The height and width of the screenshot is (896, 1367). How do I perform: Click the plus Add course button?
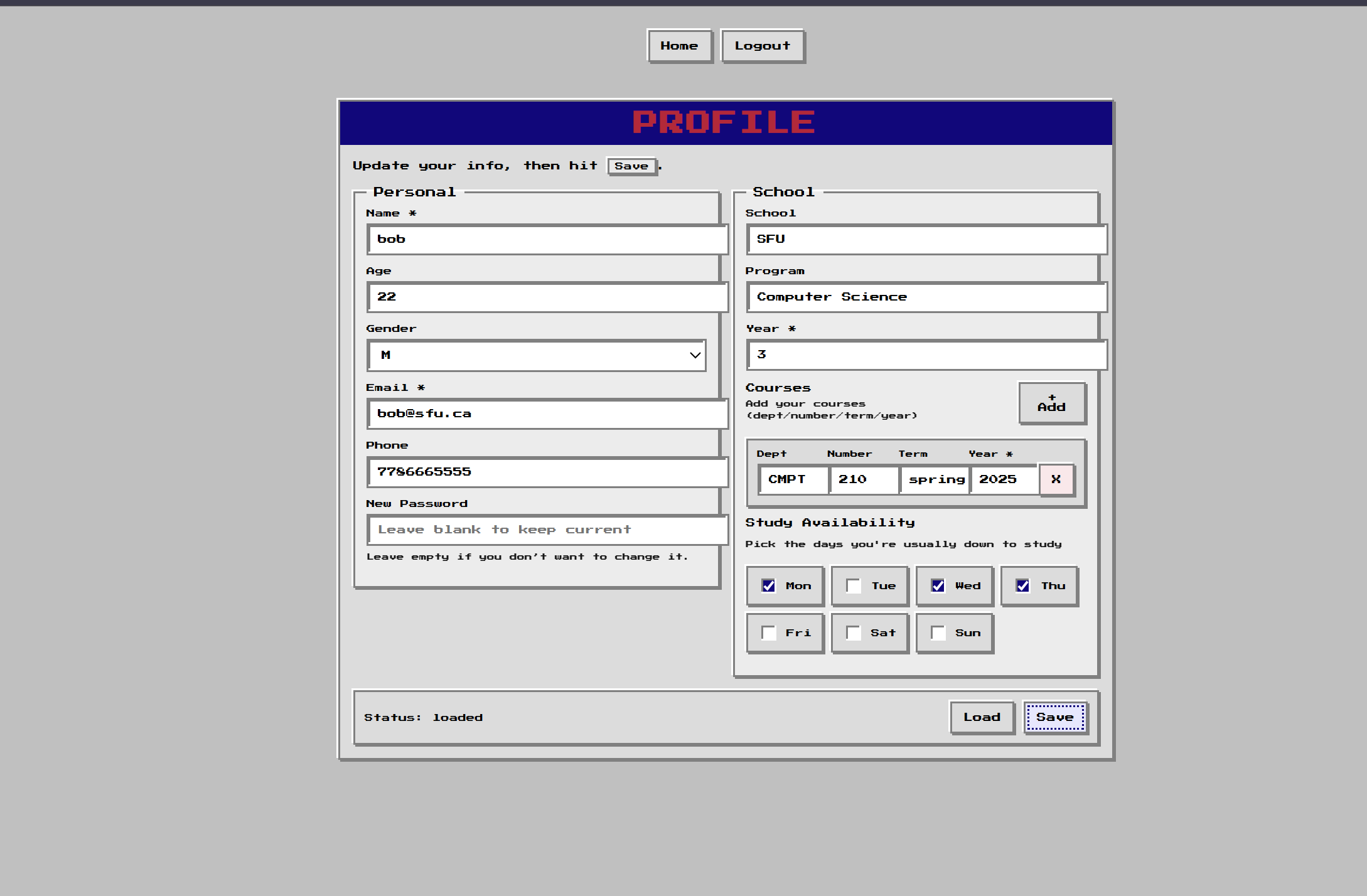(1052, 403)
